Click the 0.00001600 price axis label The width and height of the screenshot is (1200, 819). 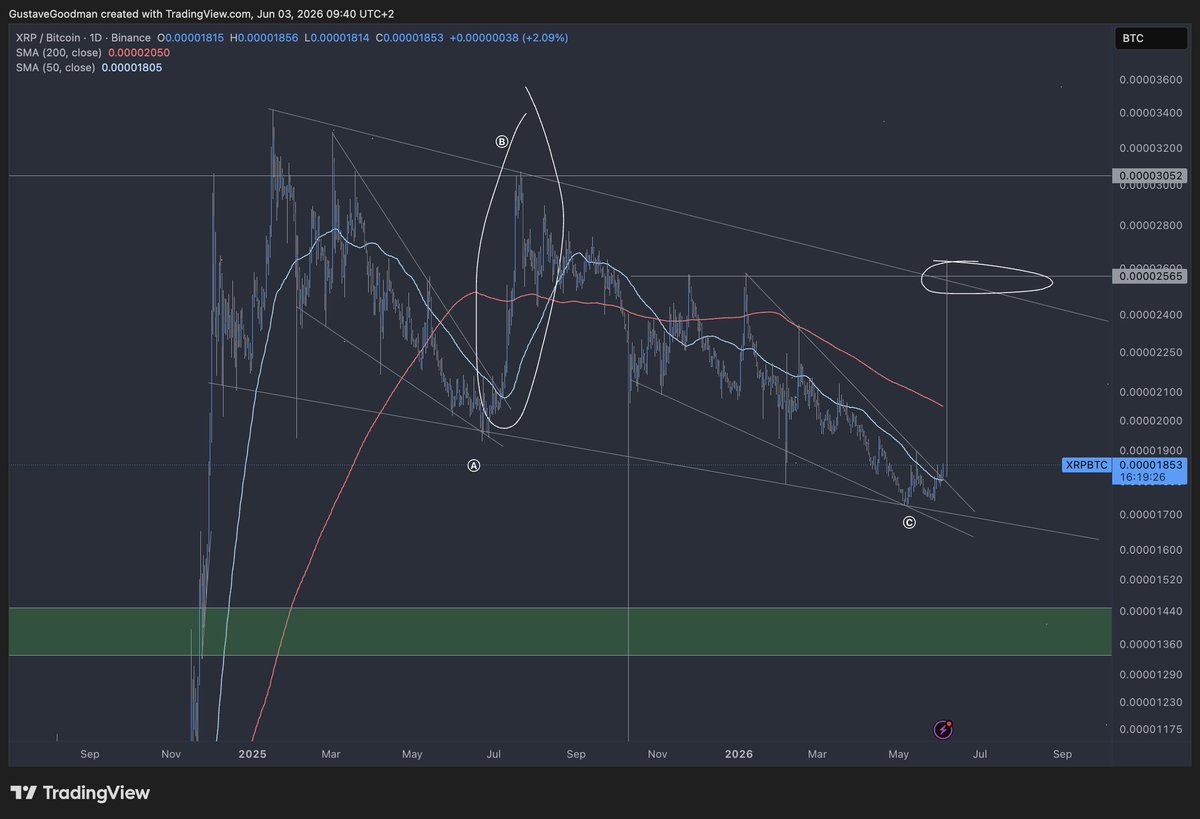pyautogui.click(x=1151, y=550)
